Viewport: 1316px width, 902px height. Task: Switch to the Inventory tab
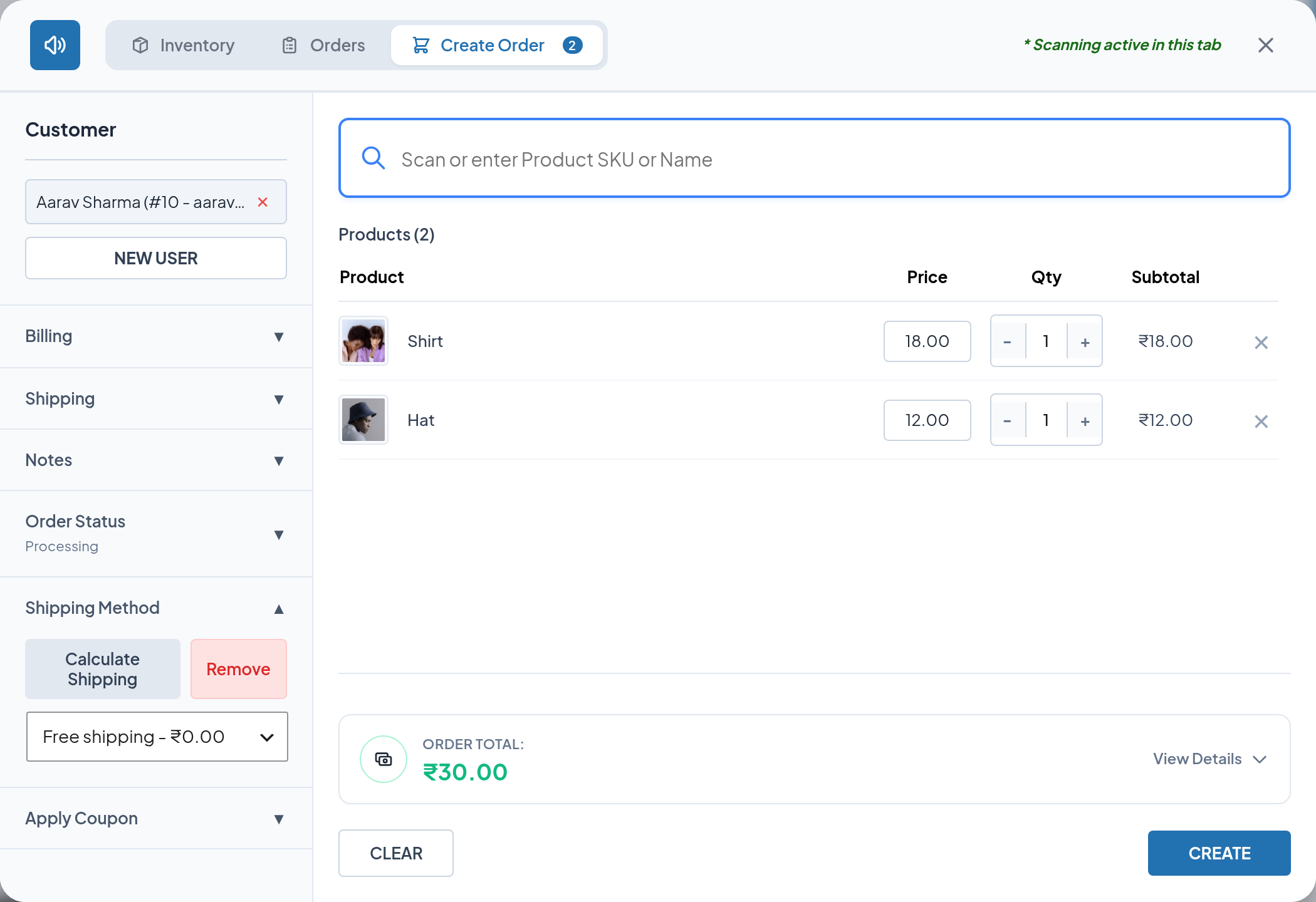(x=183, y=45)
